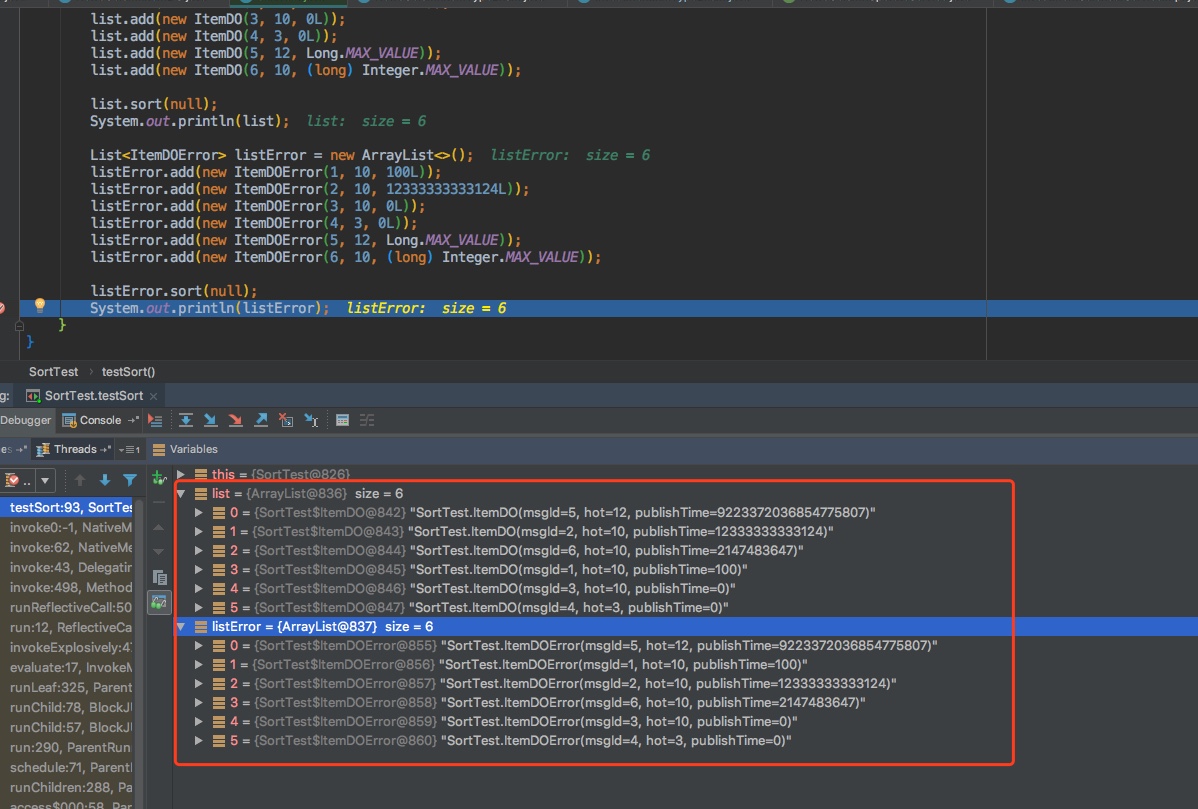The height and width of the screenshot is (809, 1198).
Task: Collapse the 'list' ArrayList variable node
Action: coord(181,493)
